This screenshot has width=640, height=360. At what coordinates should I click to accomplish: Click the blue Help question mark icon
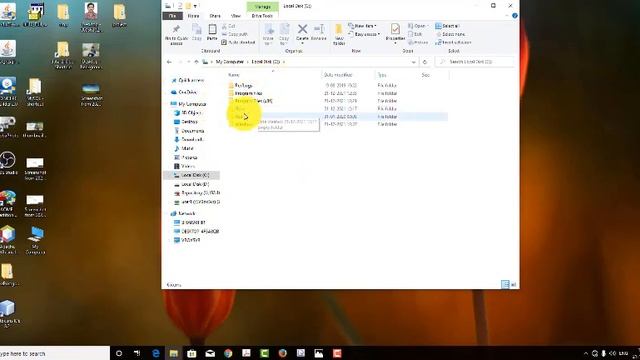(514, 16)
